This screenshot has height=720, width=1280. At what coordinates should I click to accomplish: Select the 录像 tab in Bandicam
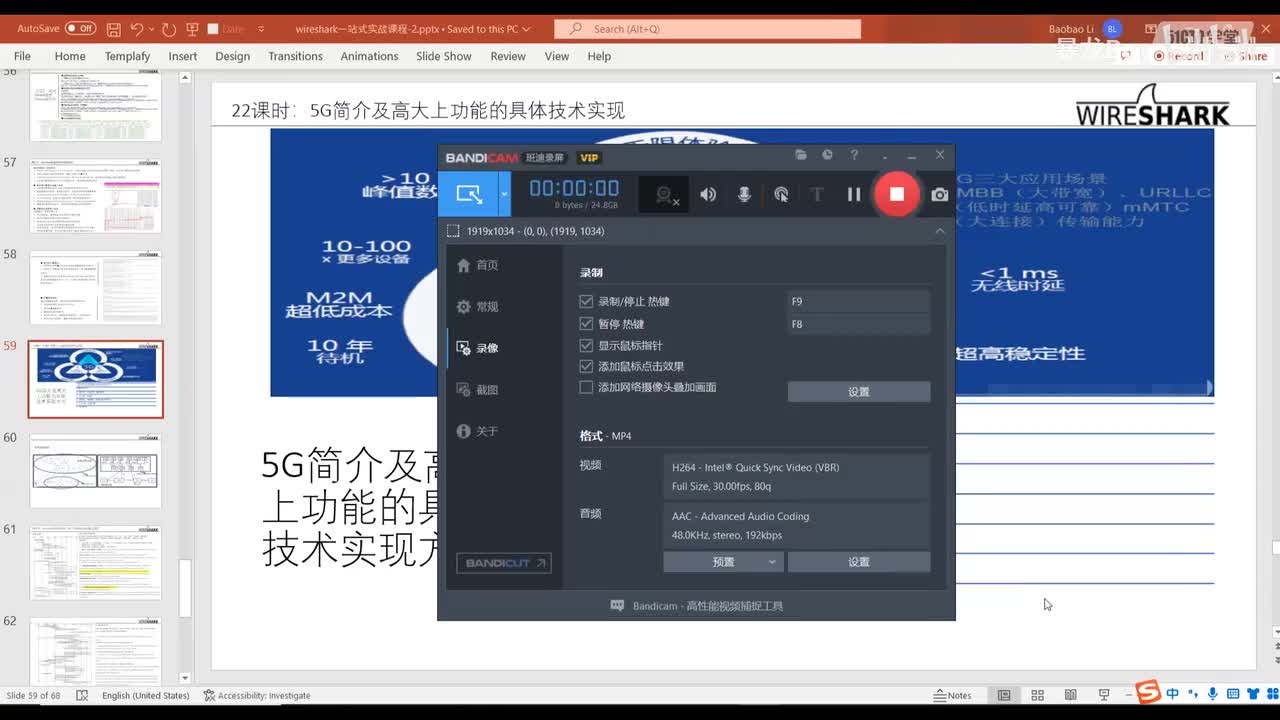pos(478,348)
